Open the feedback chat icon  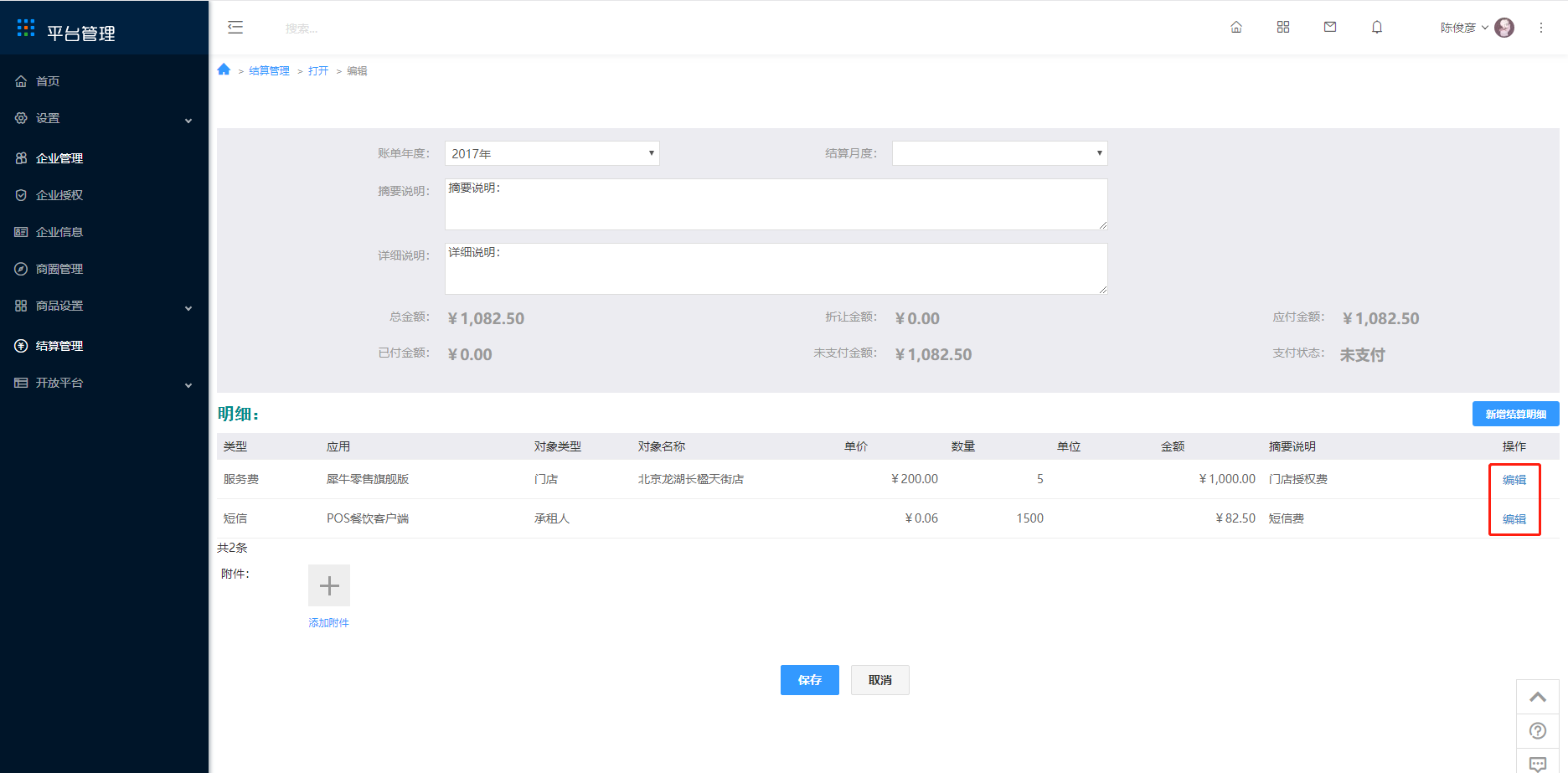(x=1538, y=762)
